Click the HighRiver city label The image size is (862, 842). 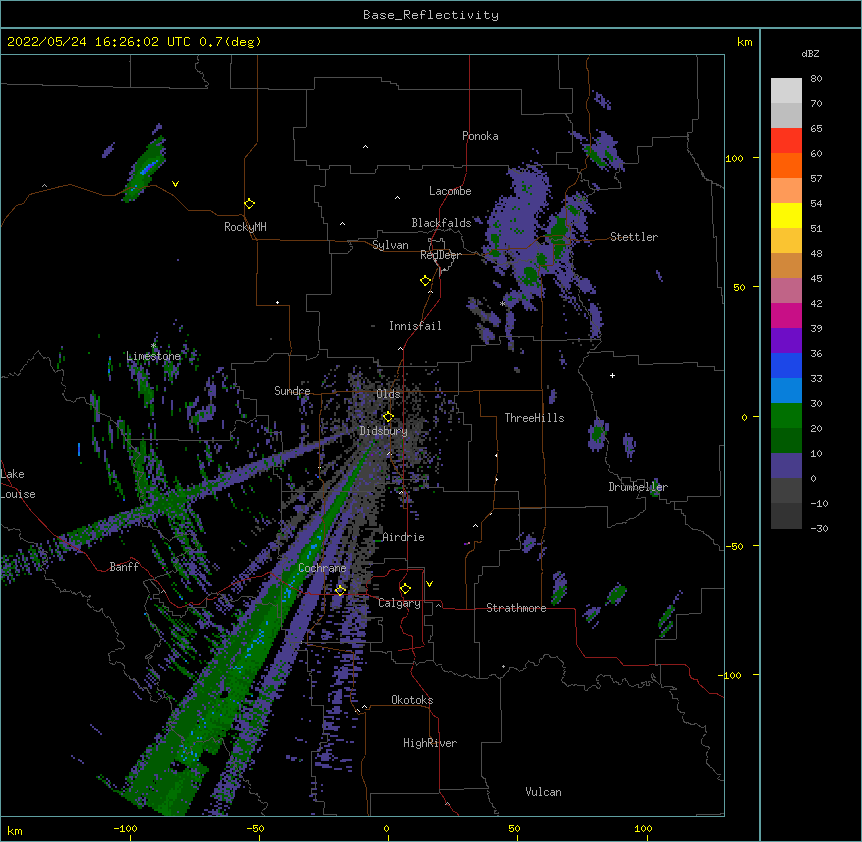[x=430, y=743]
